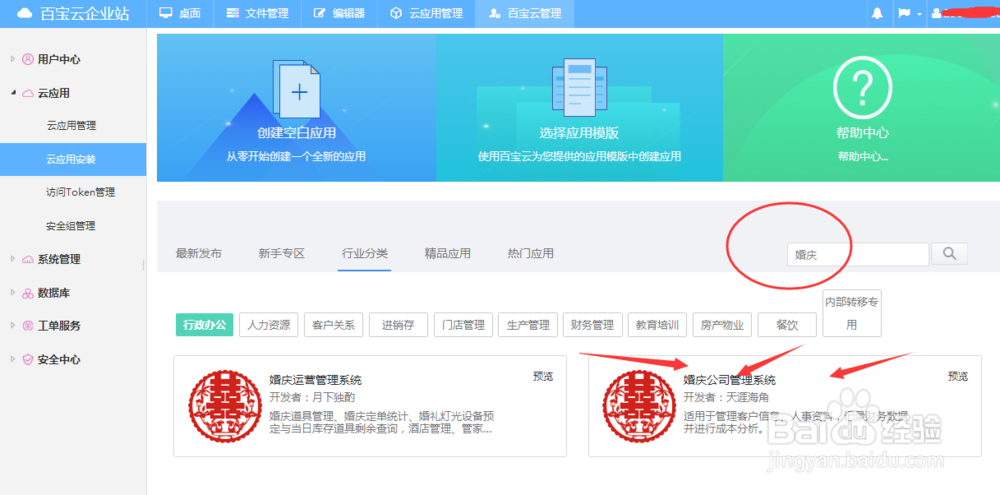1000x495 pixels.
Task: Click developer text 开发者：天涯海角
Action: click(726, 397)
